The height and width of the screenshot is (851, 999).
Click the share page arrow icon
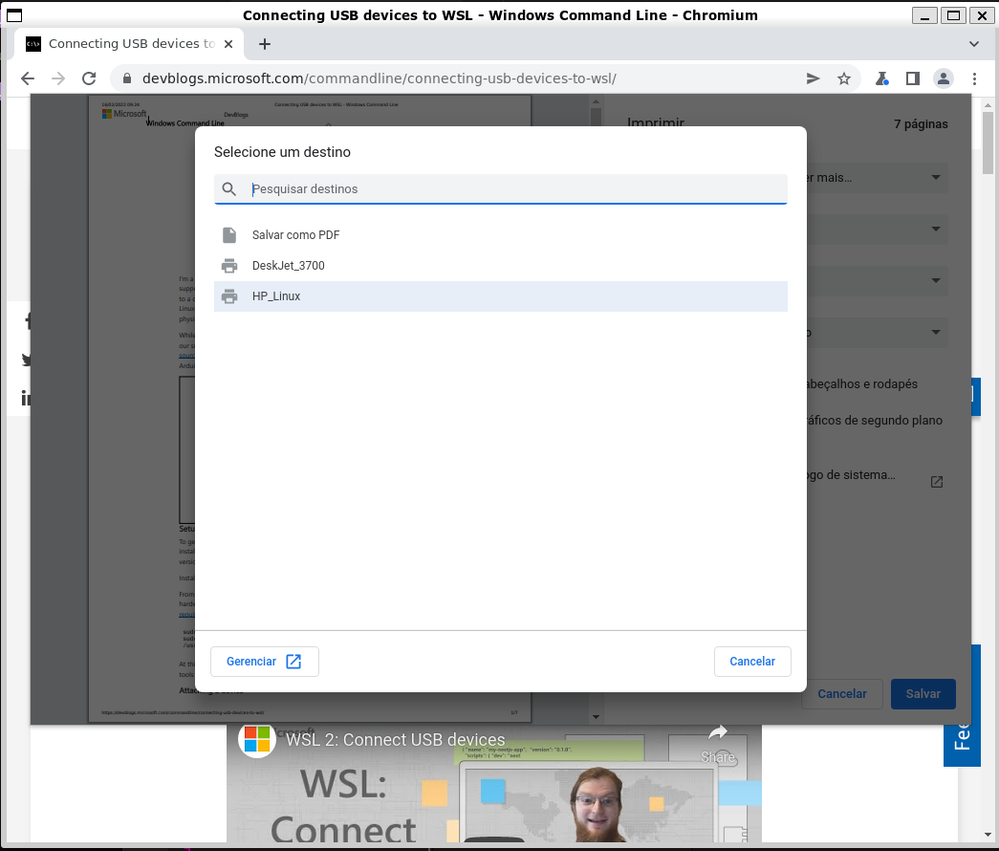point(813,78)
